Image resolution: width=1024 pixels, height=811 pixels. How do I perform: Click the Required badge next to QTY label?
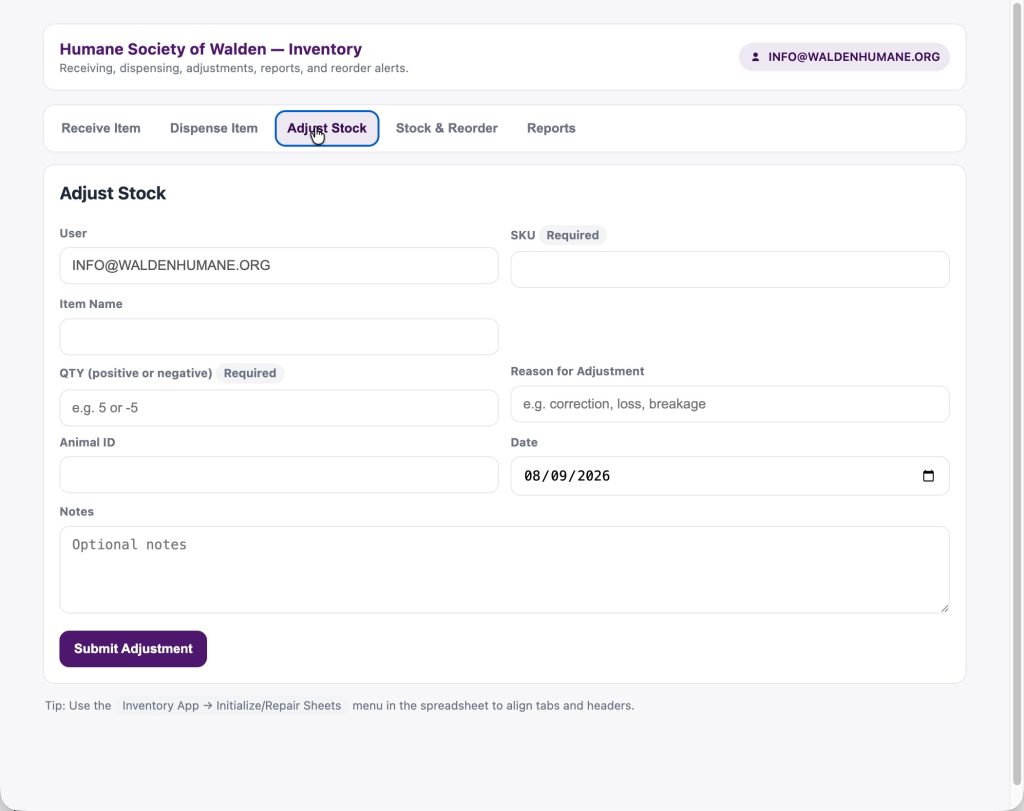249,373
